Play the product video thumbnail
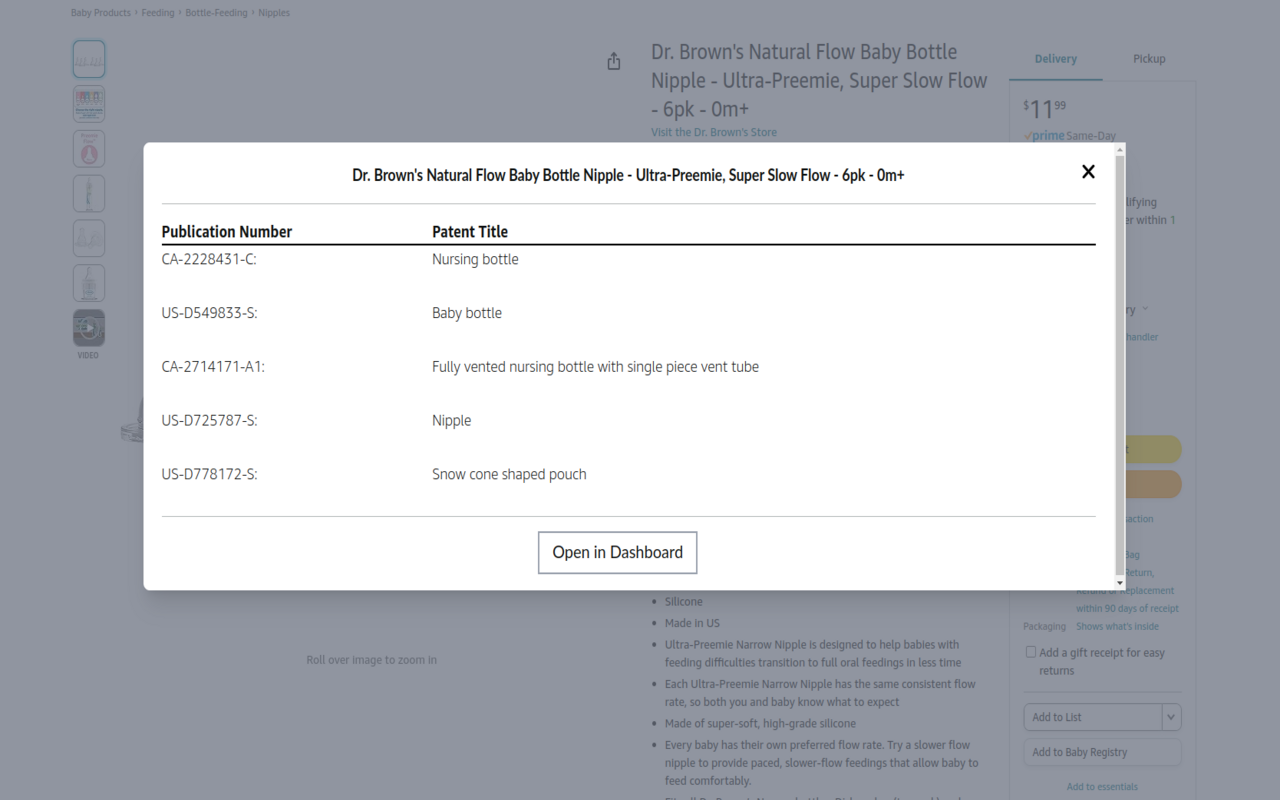This screenshot has width=1280, height=800. 89,328
